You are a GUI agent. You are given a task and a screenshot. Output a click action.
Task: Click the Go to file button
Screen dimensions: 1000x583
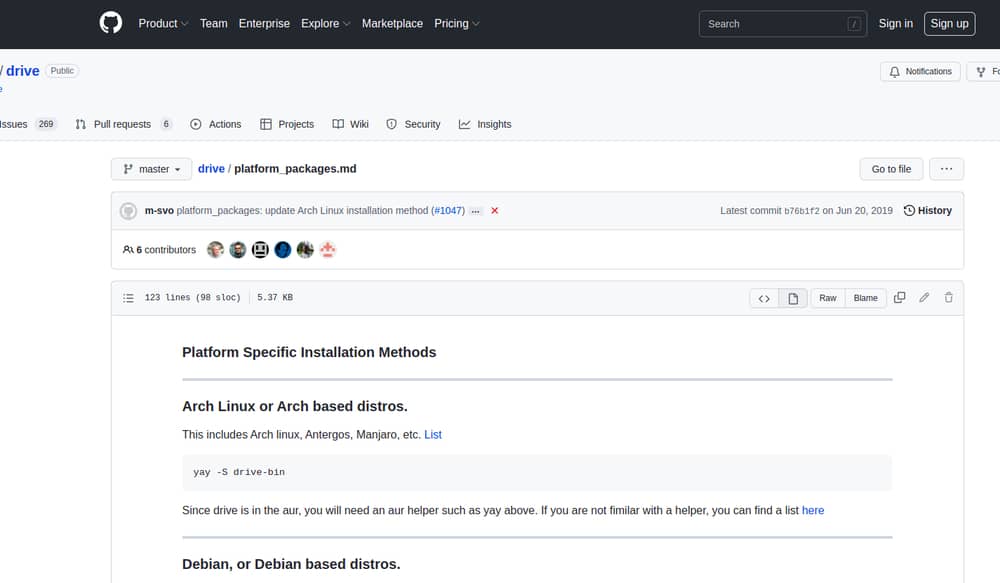[891, 169]
